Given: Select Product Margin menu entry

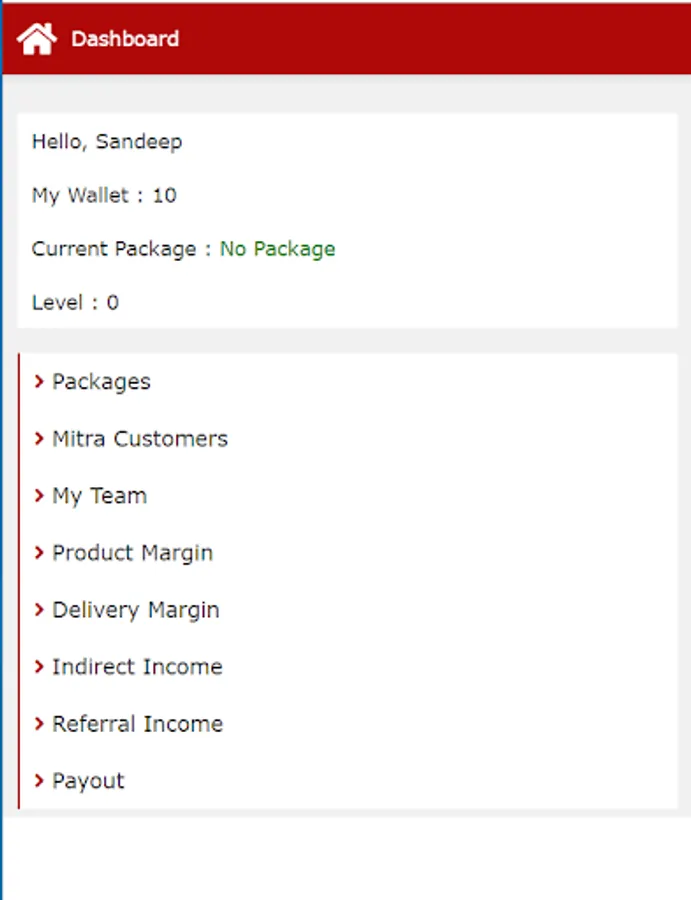Looking at the screenshot, I should point(133,553).
